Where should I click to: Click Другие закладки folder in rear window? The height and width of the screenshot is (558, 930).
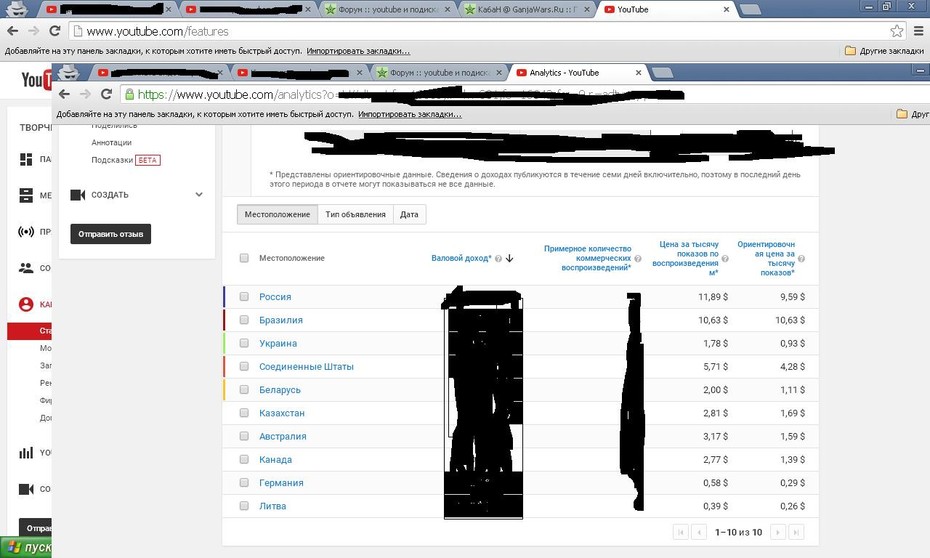pos(884,51)
